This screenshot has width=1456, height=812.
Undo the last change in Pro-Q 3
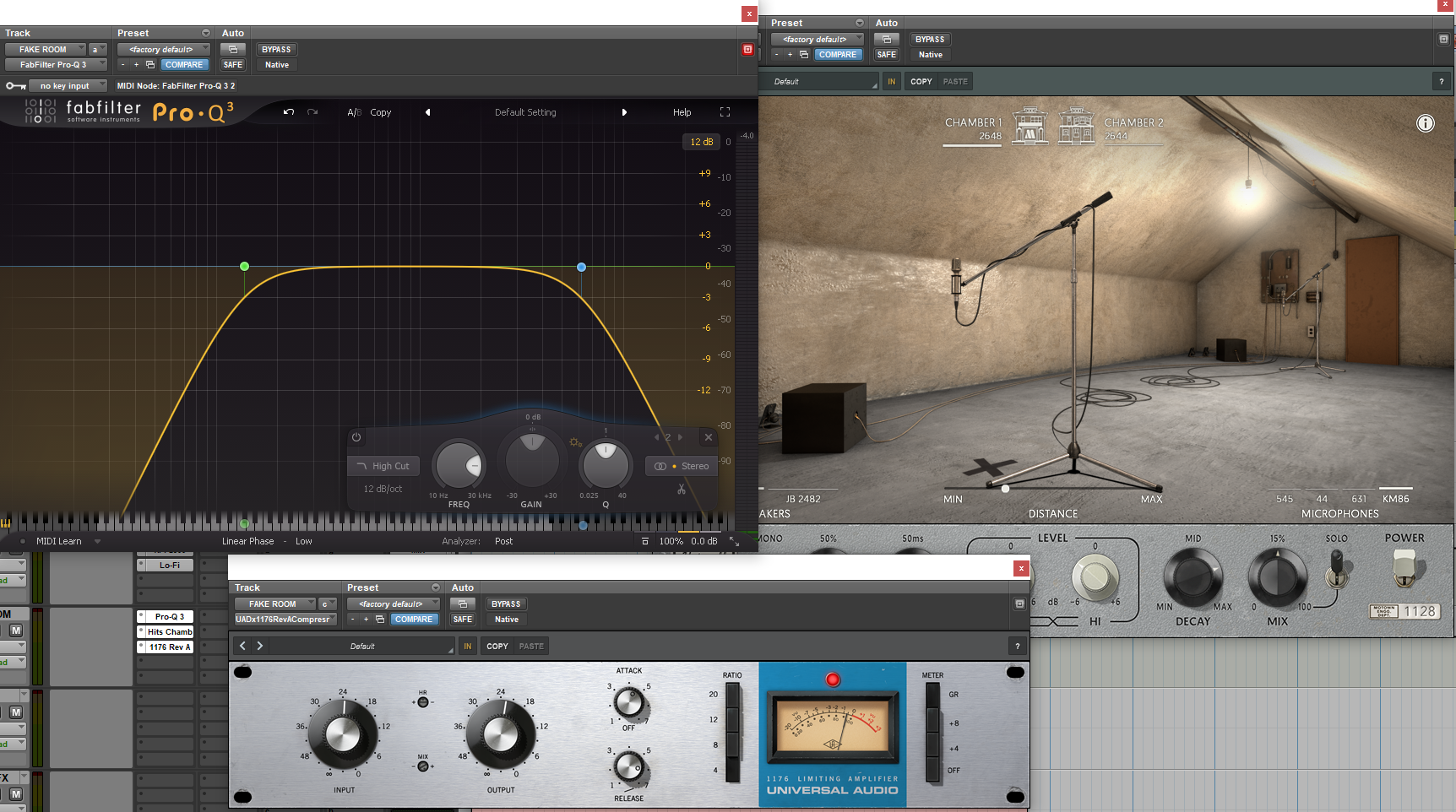pyautogui.click(x=289, y=112)
